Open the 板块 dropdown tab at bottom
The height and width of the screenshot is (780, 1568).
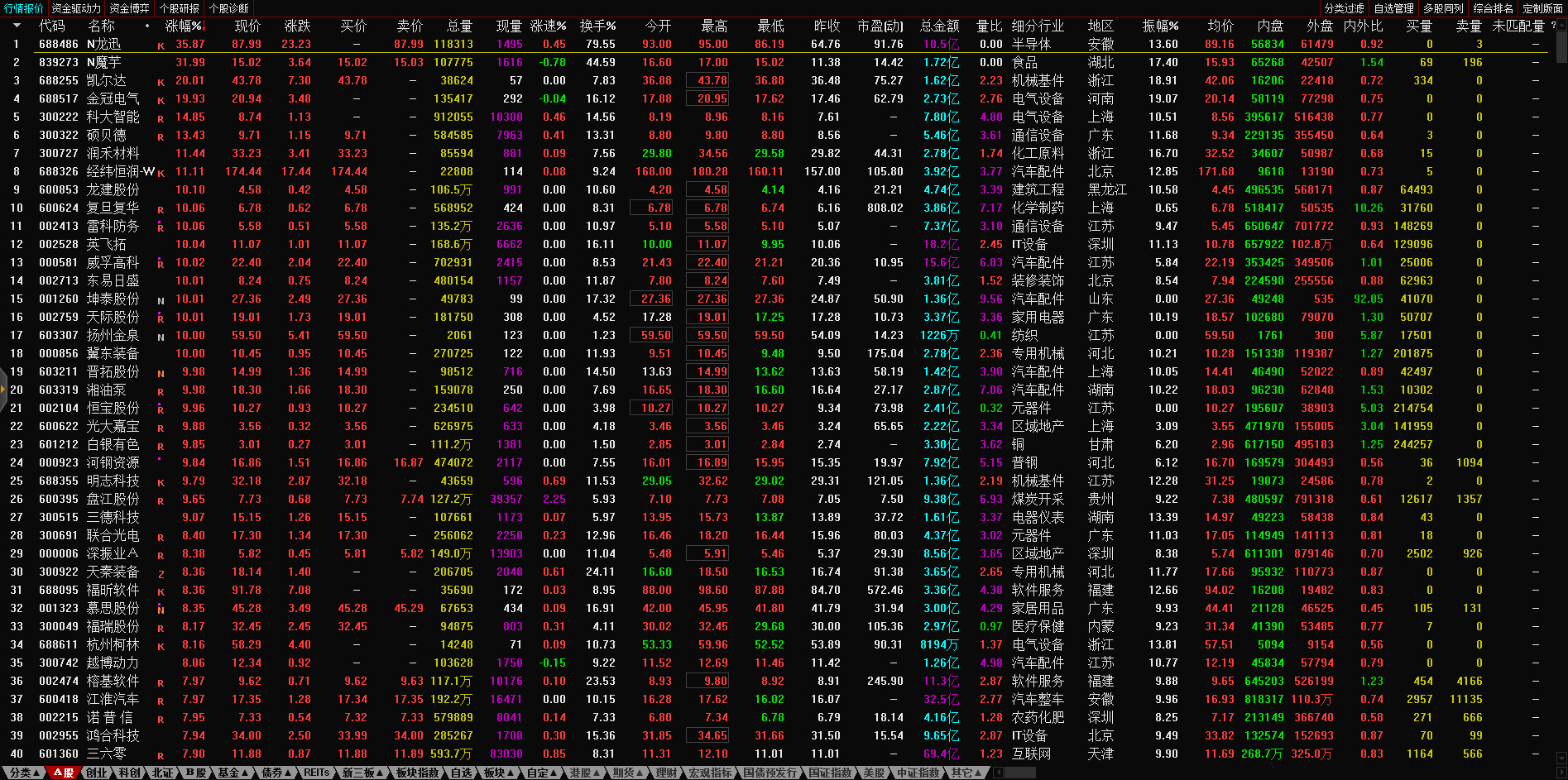coord(498,773)
